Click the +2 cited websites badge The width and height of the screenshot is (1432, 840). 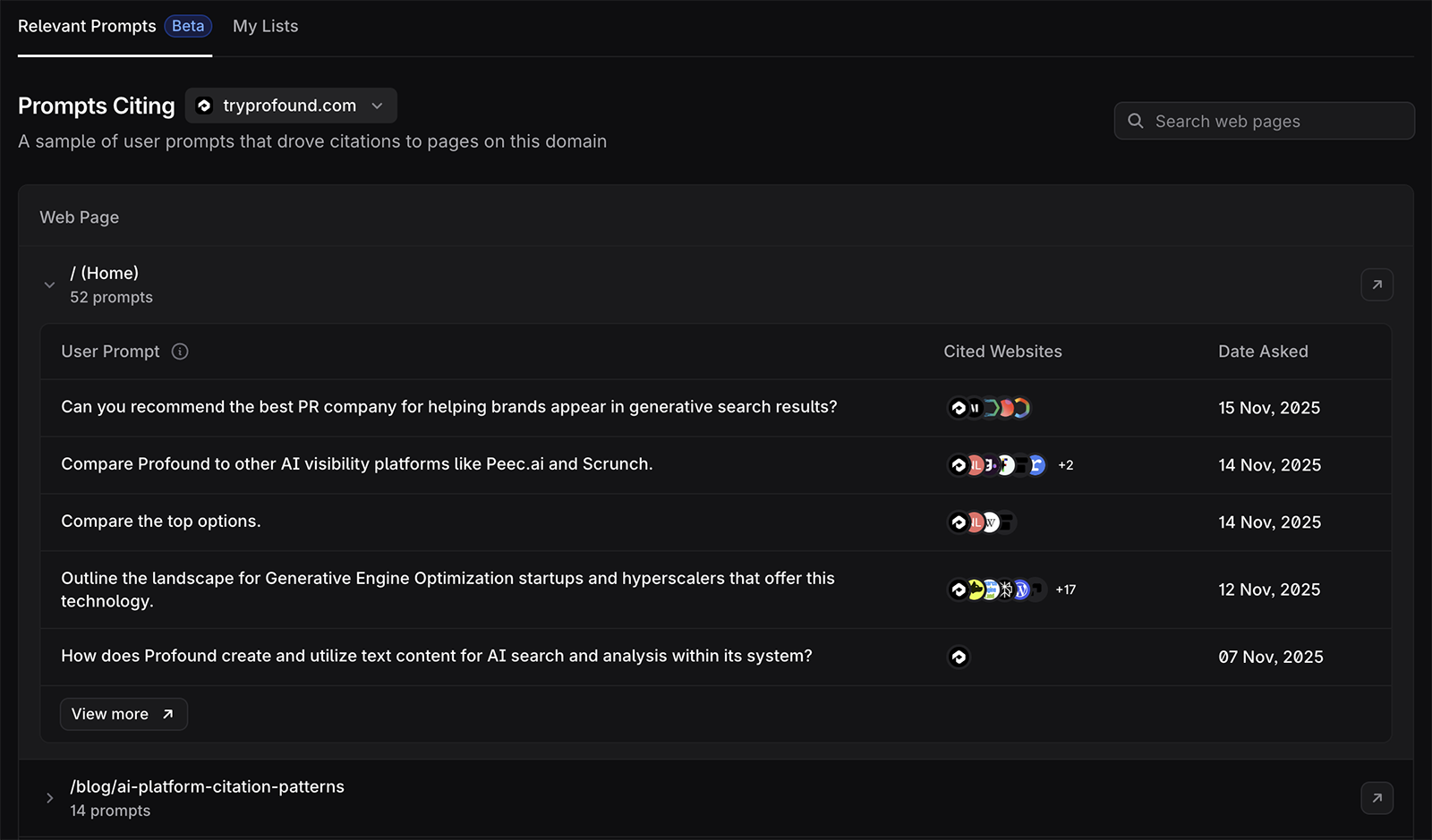click(1065, 465)
